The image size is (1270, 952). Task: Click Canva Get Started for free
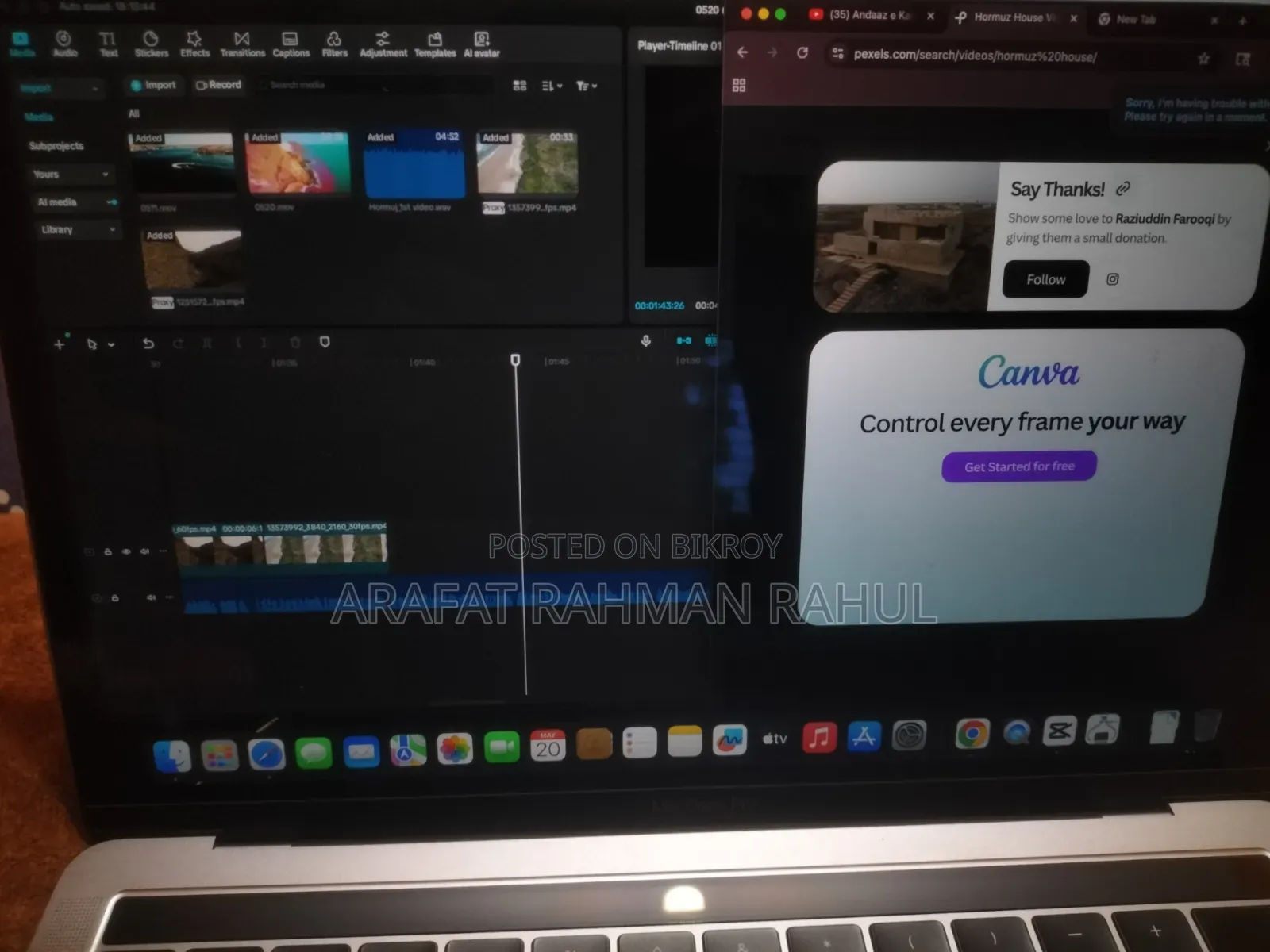[x=1019, y=466]
